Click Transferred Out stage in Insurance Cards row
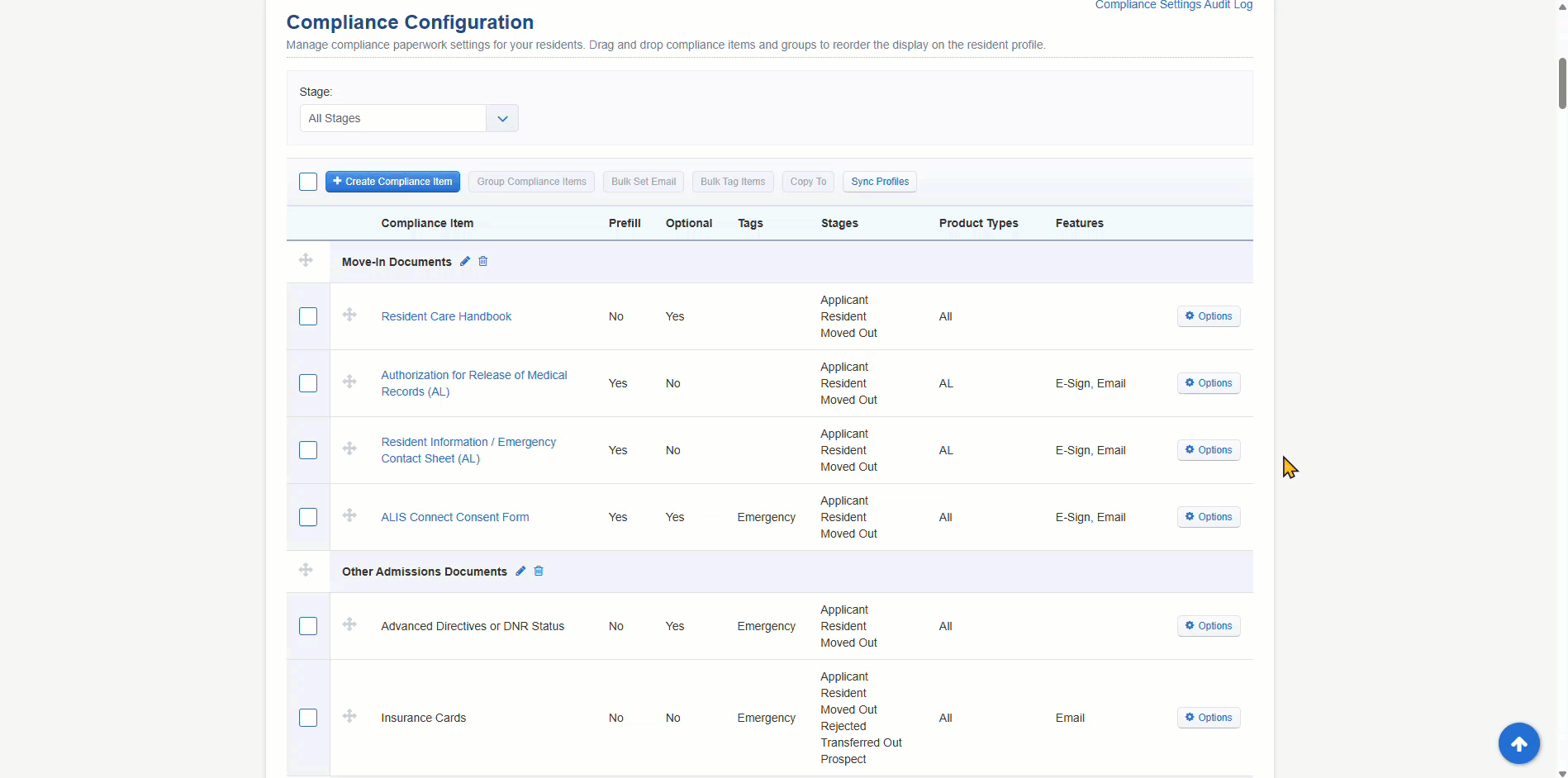 861,742
